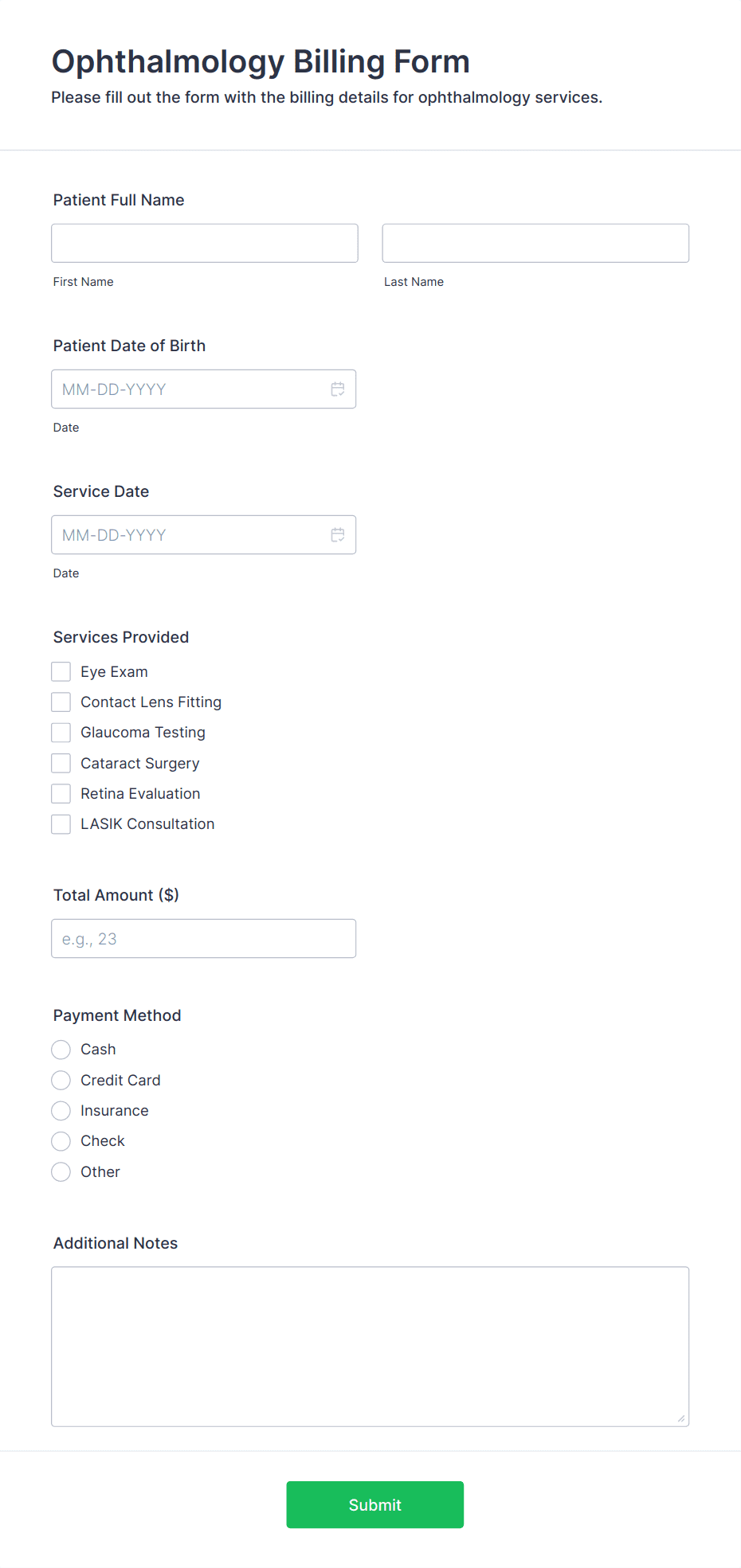
Task: Open the Service Date calendar picker icon
Action: tap(338, 535)
